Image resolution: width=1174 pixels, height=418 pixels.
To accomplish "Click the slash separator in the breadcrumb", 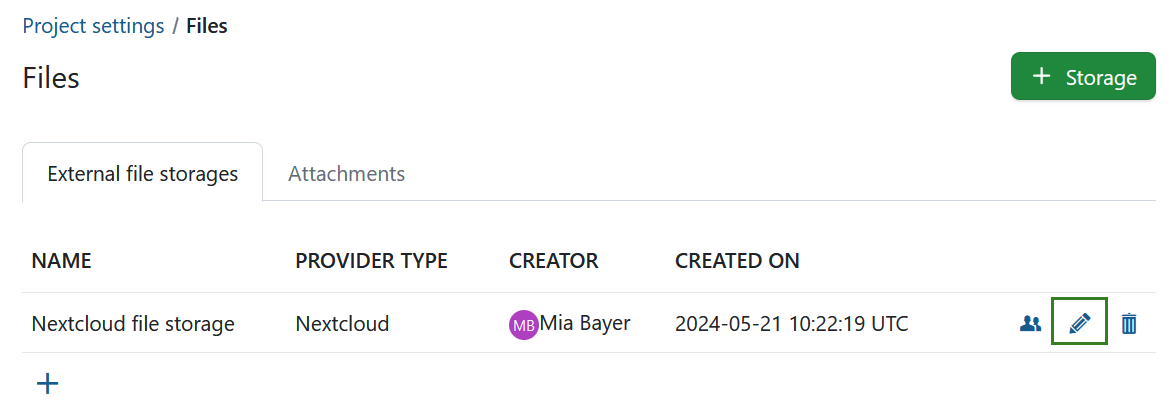I will pos(175,26).
